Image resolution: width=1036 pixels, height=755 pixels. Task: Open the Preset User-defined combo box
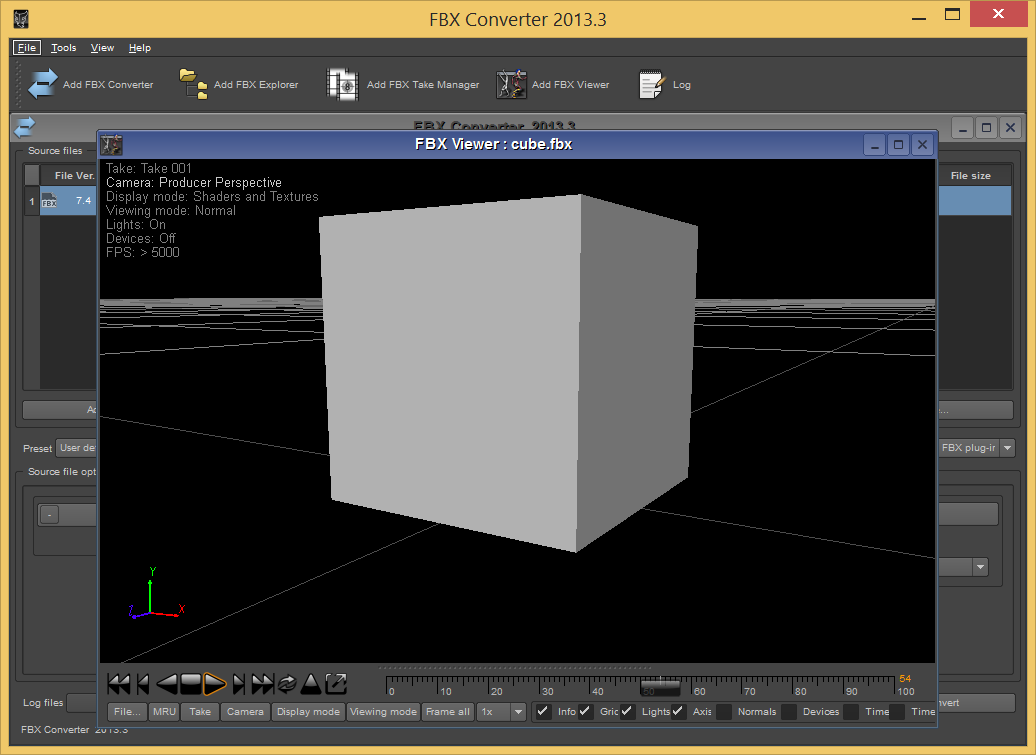[x=77, y=448]
